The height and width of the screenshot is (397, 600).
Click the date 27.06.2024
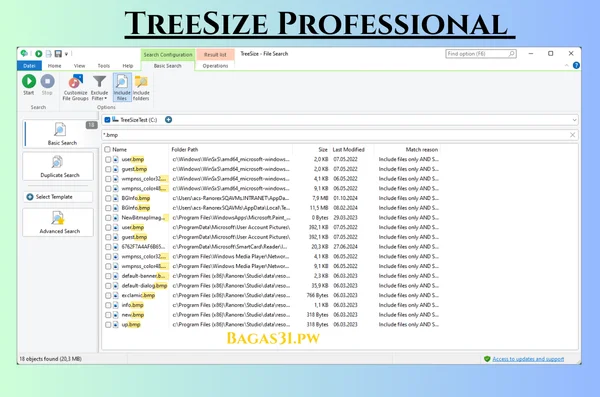click(x=345, y=247)
